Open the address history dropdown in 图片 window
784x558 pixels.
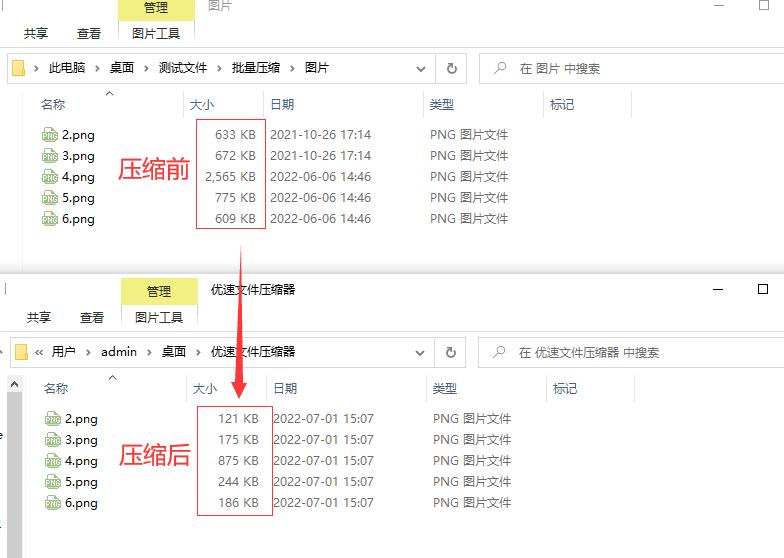421,68
